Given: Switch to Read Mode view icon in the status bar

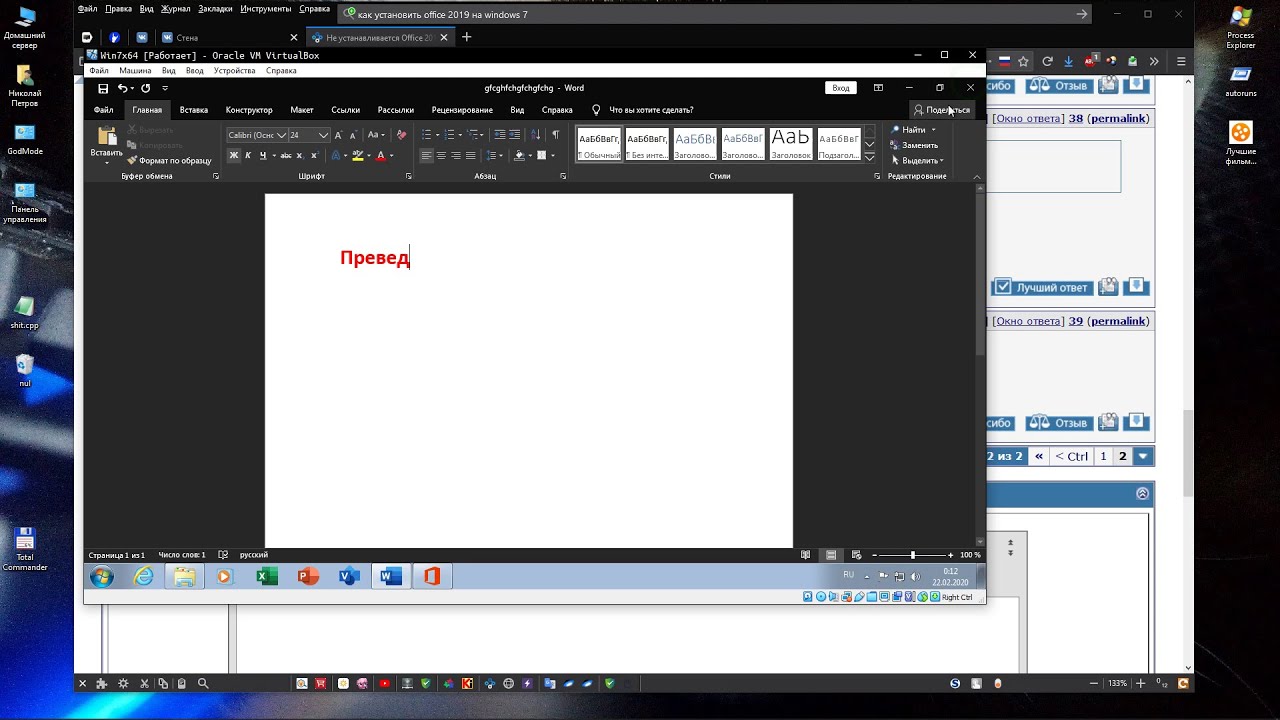Looking at the screenshot, I should click(x=806, y=555).
